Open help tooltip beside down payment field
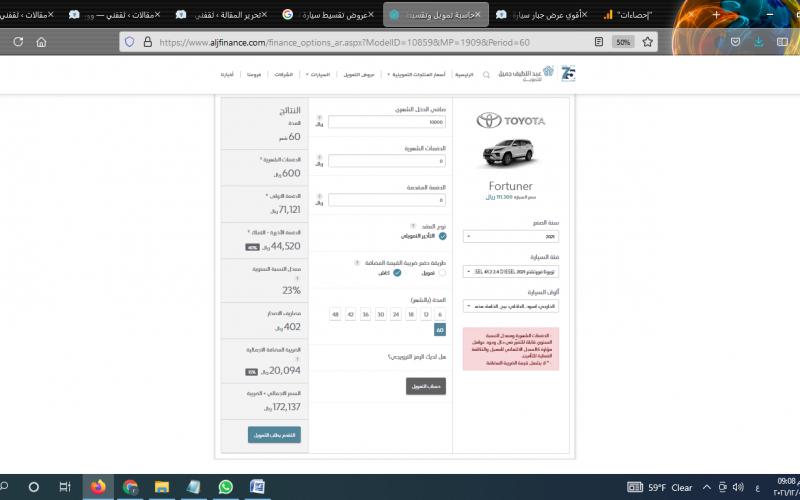Screen dimensions: 800x500 coord(319,196)
